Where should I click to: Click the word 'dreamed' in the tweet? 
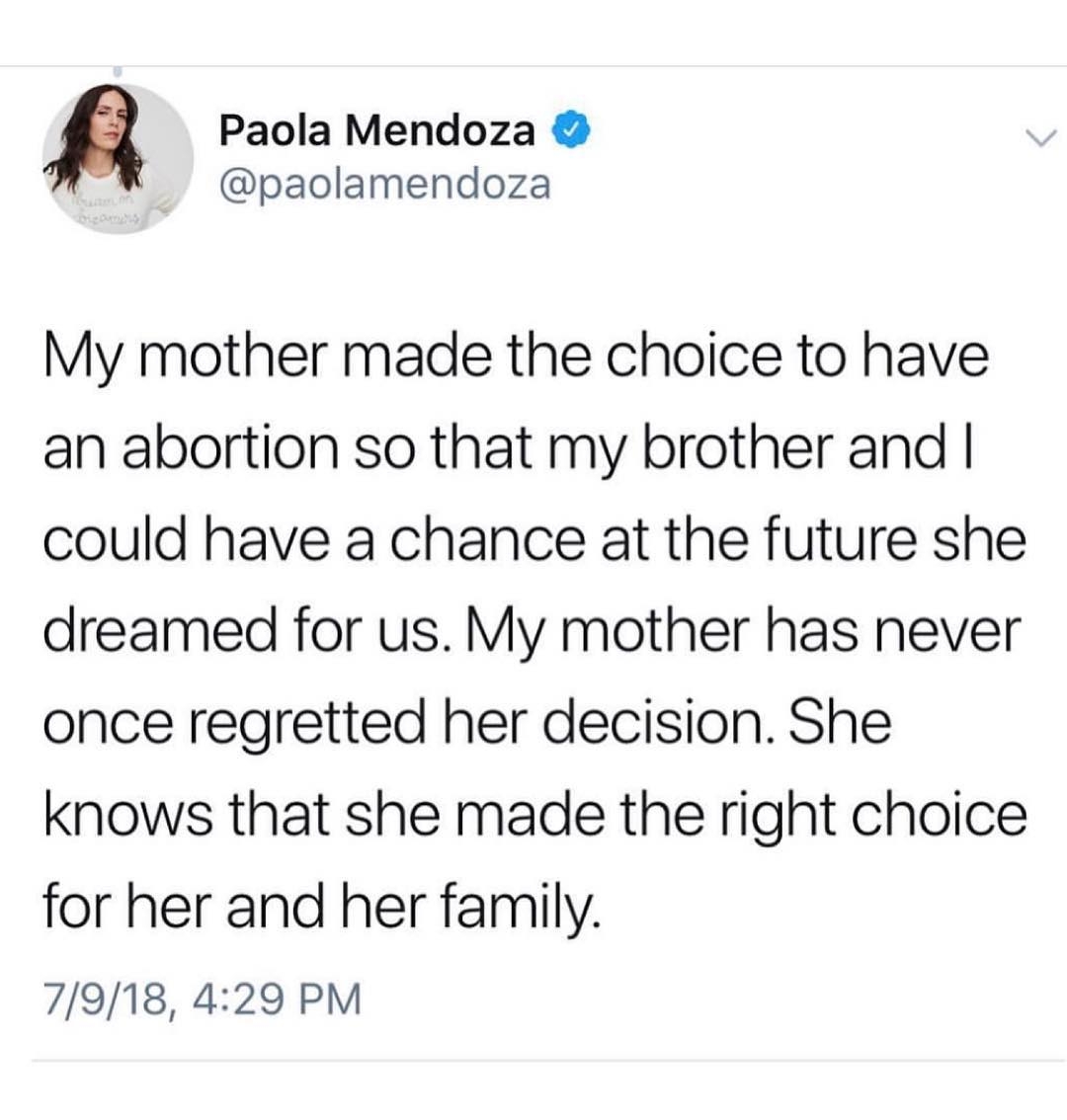[x=159, y=631]
